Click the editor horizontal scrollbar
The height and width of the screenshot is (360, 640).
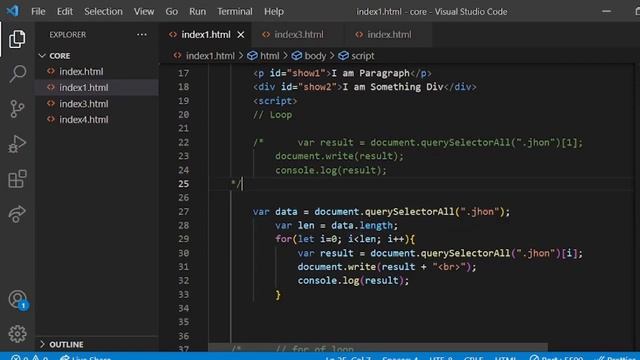pyautogui.click(x=378, y=347)
